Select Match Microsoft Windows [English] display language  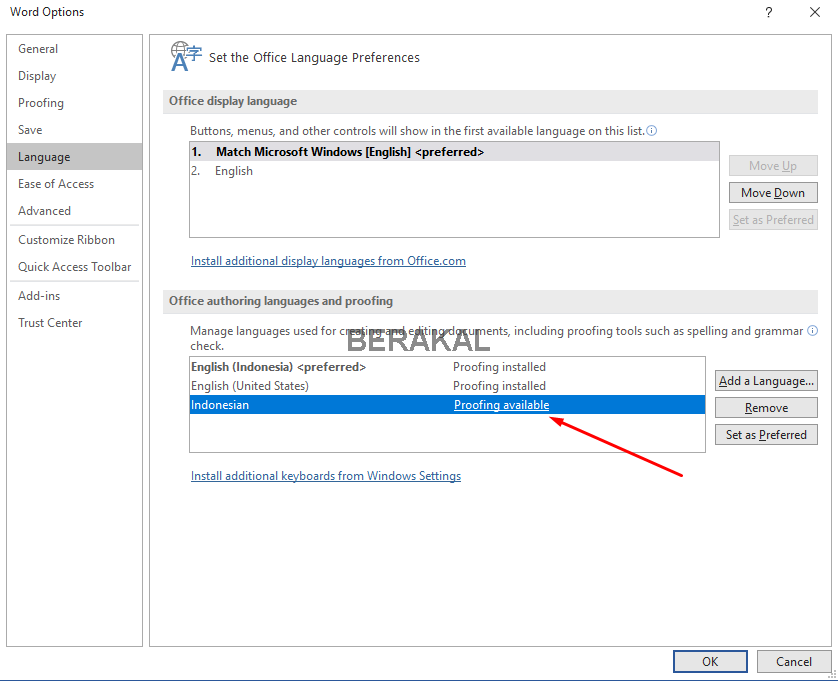(x=454, y=152)
